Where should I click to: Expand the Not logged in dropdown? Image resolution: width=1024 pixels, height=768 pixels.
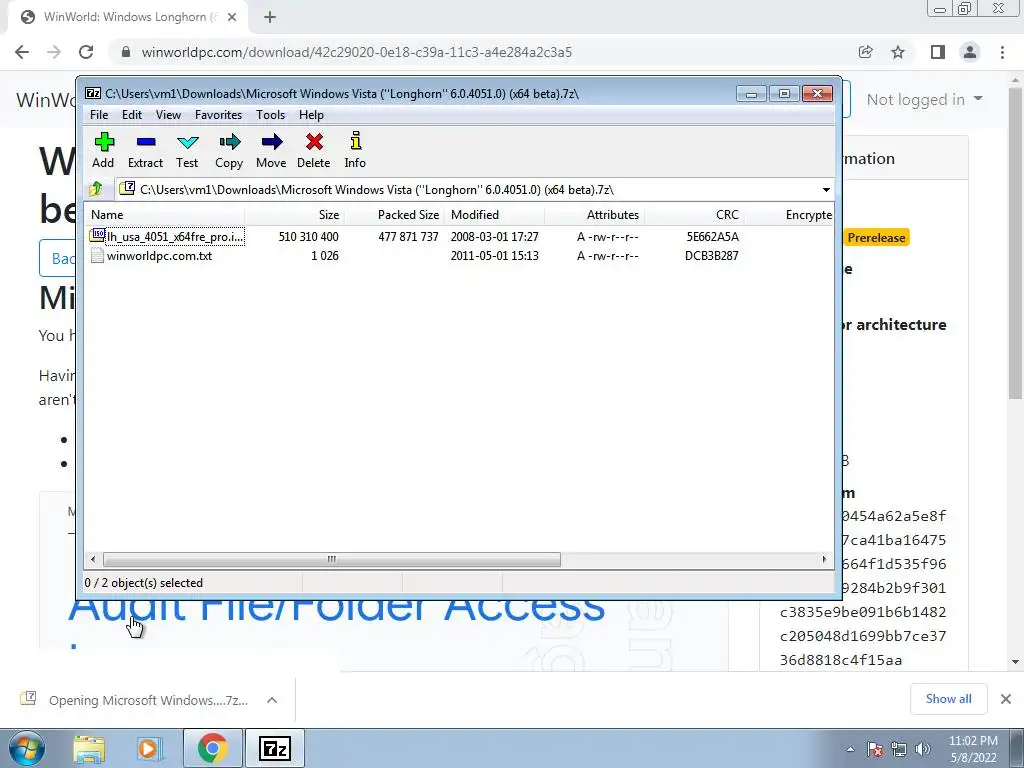[924, 99]
